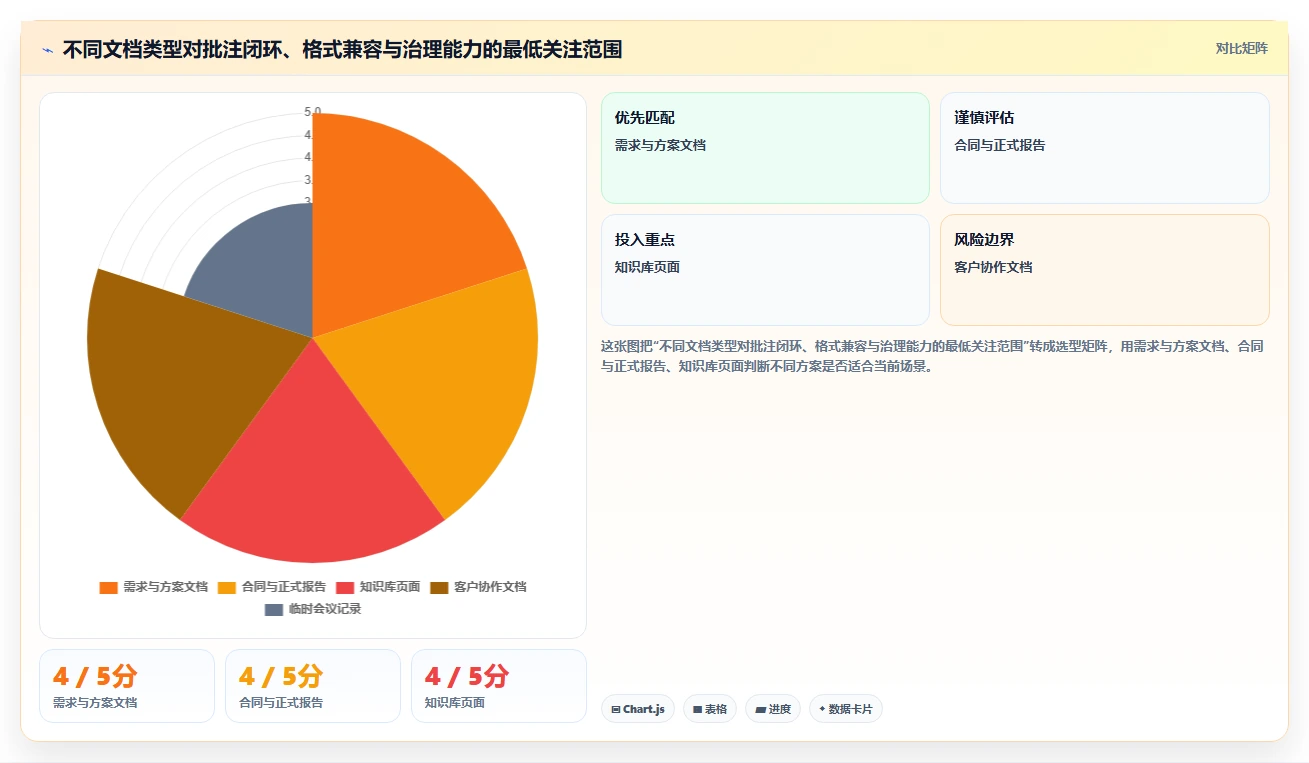Open the 优先匹配 matrix card

click(765, 148)
